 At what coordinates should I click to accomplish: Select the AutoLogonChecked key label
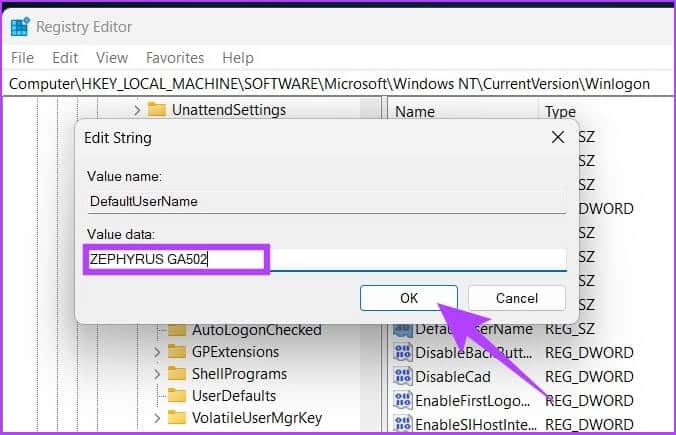click(257, 330)
